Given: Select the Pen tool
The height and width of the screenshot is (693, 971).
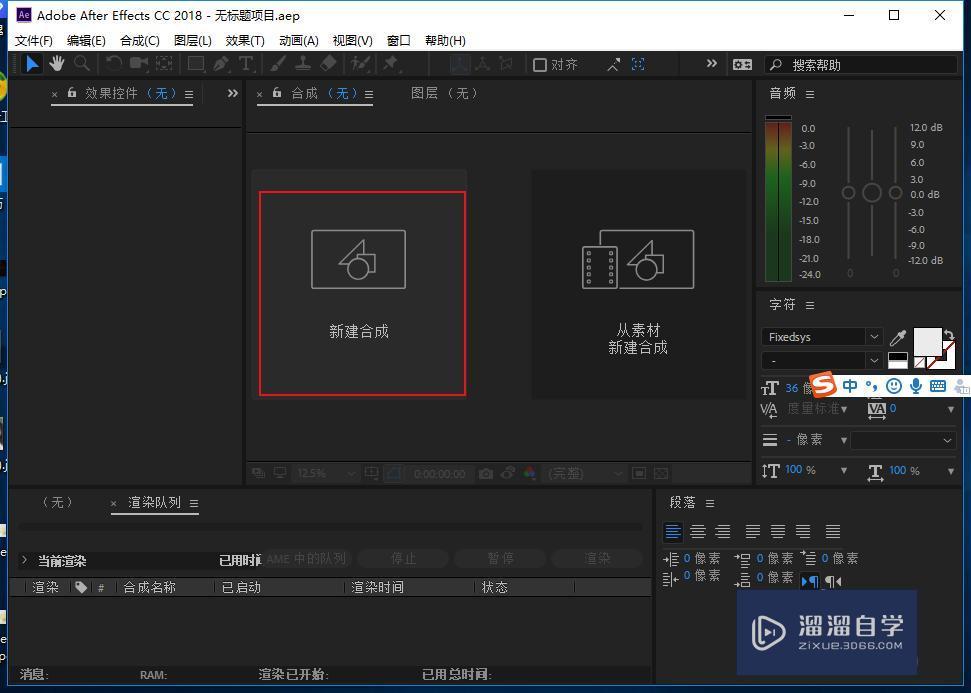Looking at the screenshot, I should (x=221, y=63).
